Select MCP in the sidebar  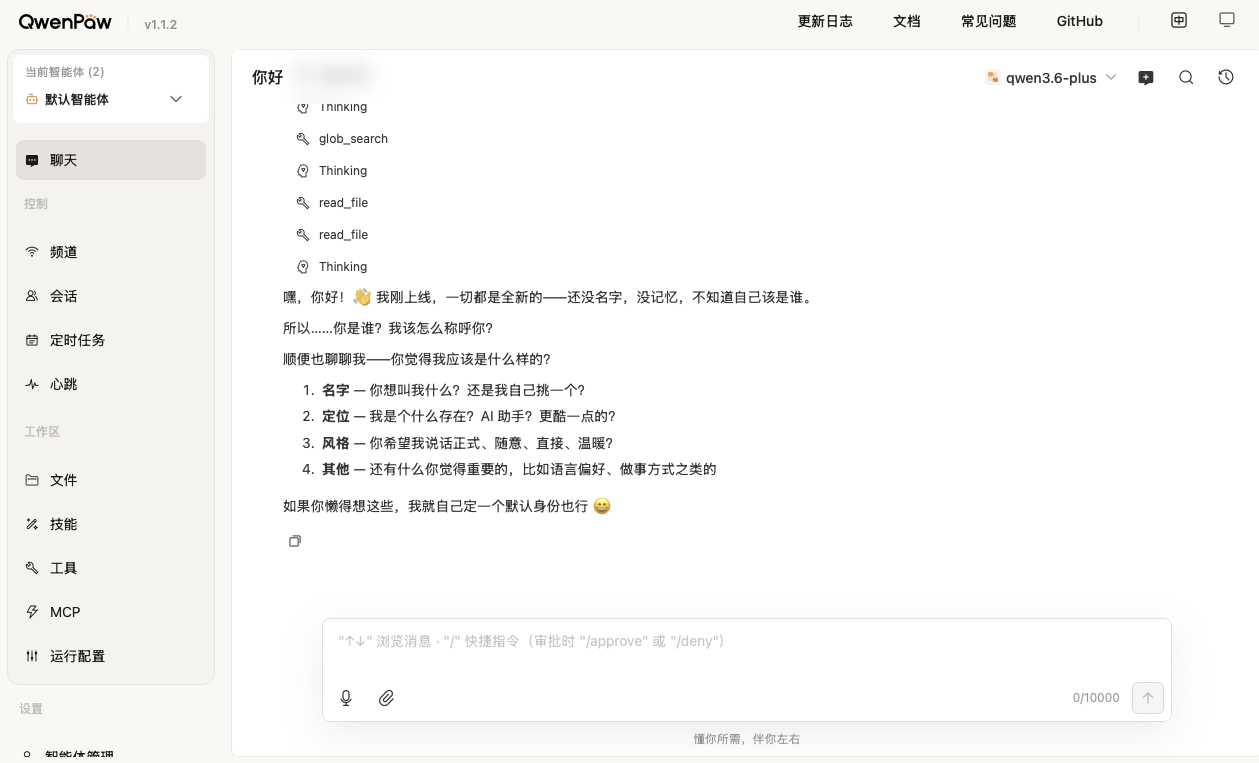pos(65,612)
